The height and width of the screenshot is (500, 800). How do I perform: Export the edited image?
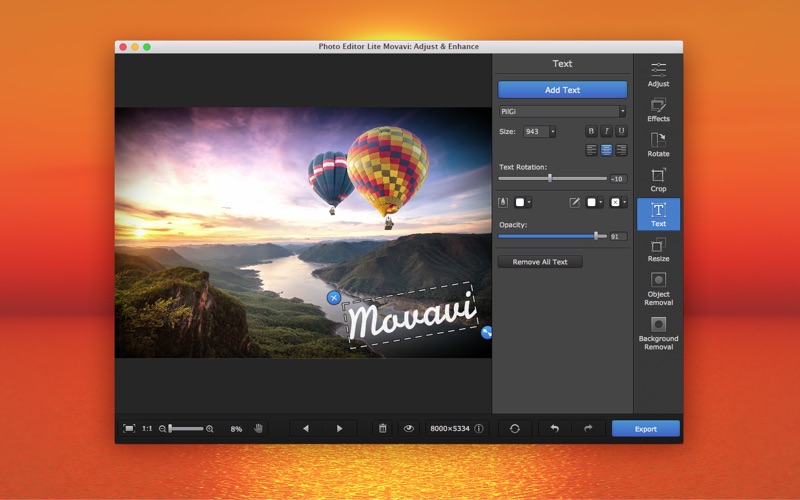[x=645, y=429]
